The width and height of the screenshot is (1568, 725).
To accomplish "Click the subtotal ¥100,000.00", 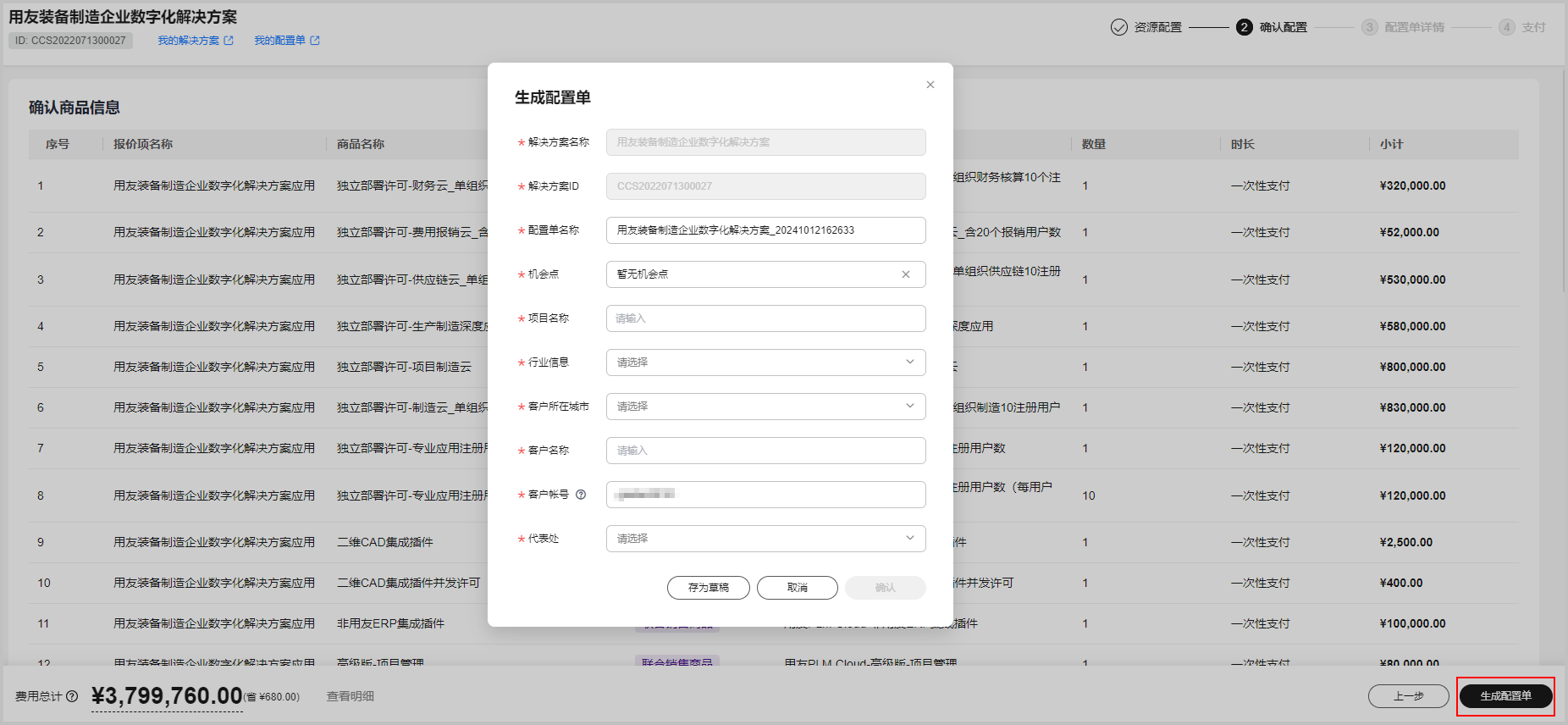I will (x=1413, y=623).
